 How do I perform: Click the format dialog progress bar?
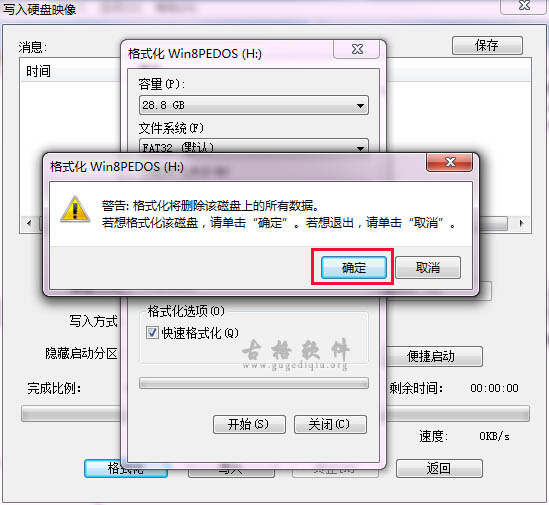[253, 383]
